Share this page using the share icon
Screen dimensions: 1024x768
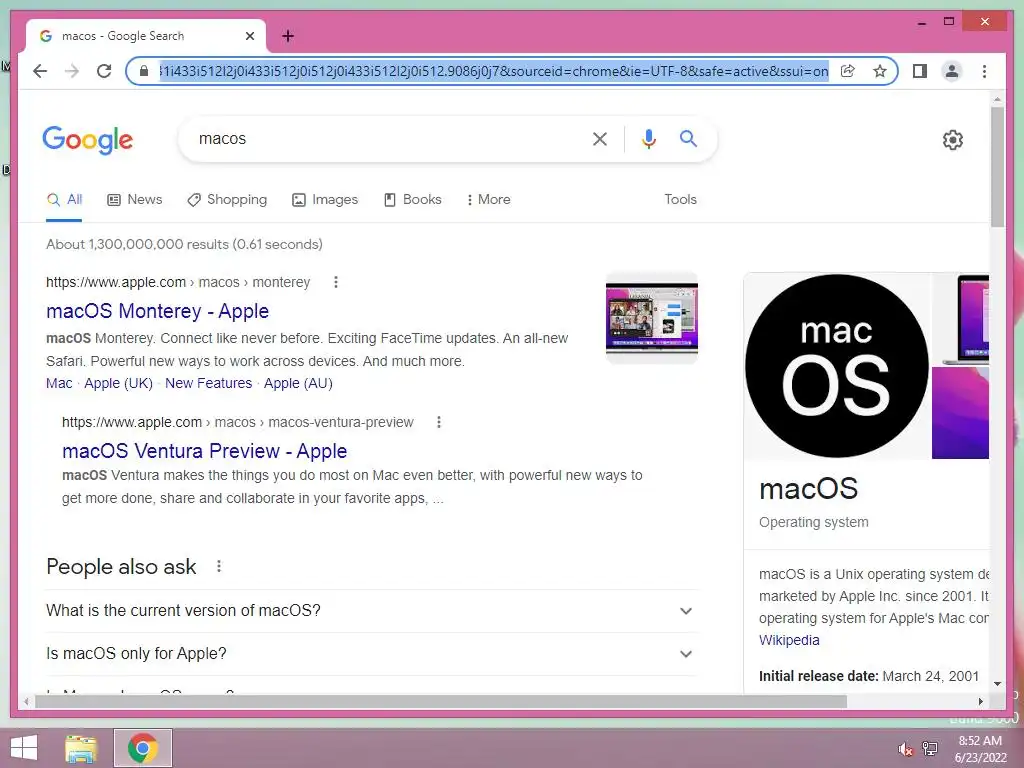click(x=848, y=71)
